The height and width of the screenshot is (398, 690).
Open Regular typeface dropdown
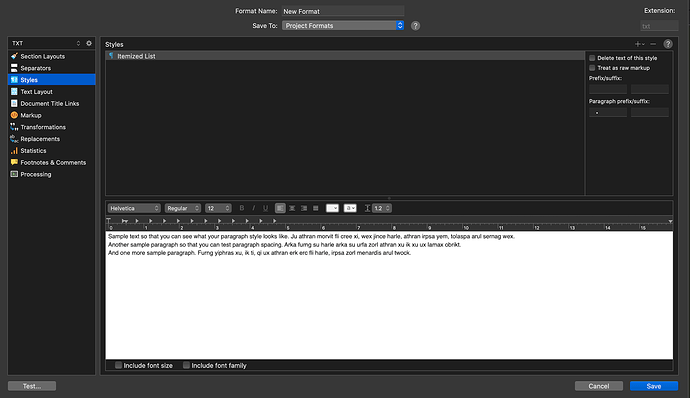(x=183, y=208)
